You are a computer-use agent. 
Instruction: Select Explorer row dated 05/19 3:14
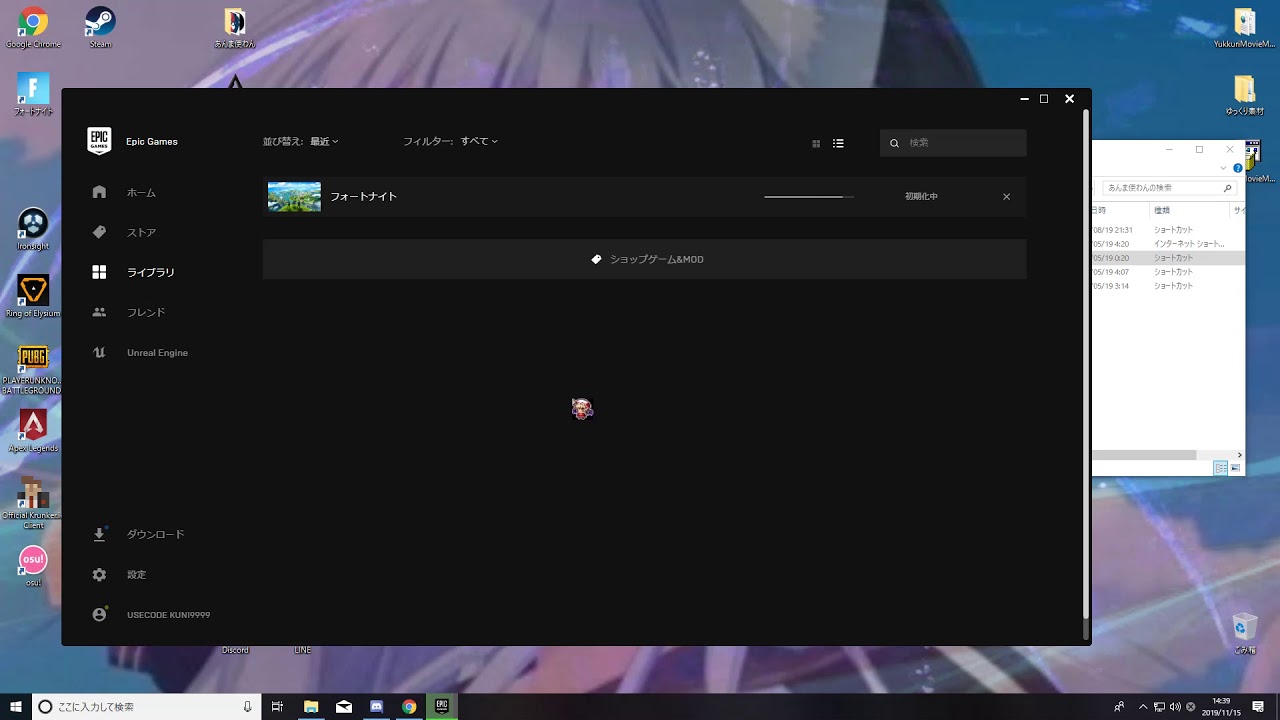click(x=1167, y=286)
